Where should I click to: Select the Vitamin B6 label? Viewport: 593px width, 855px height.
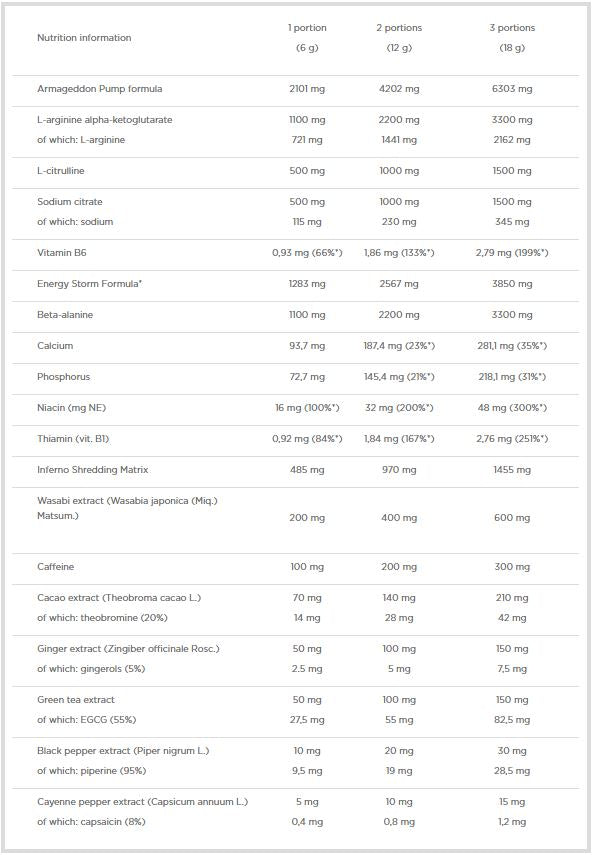62,252
